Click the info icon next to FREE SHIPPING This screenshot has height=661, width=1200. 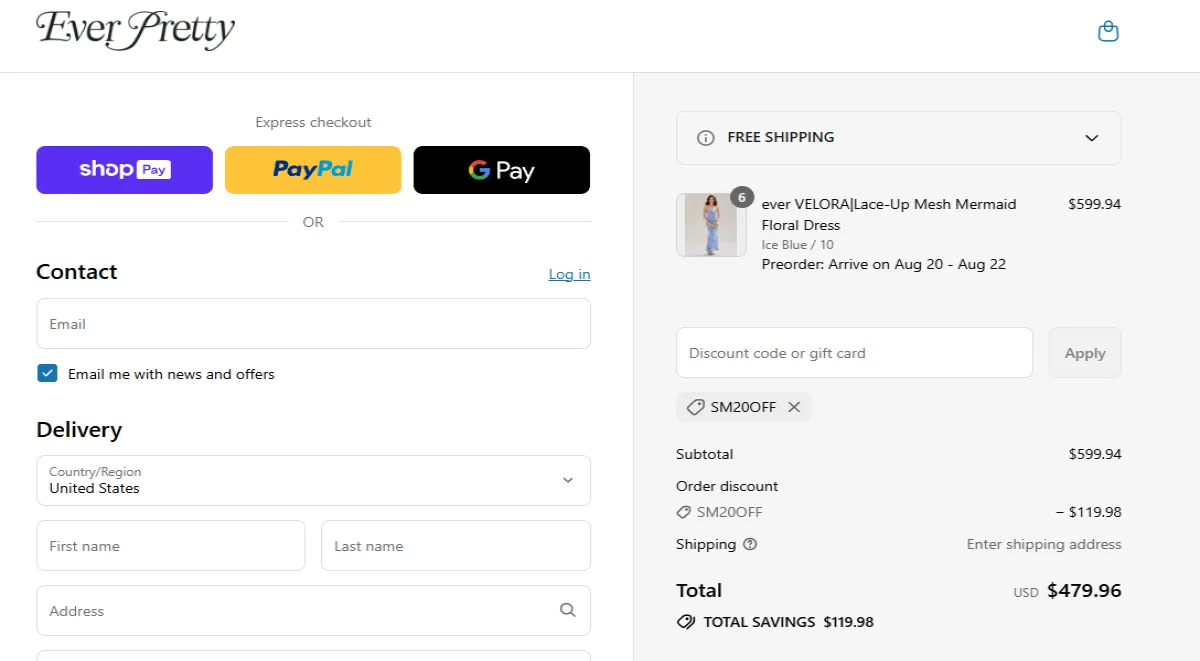(708, 137)
